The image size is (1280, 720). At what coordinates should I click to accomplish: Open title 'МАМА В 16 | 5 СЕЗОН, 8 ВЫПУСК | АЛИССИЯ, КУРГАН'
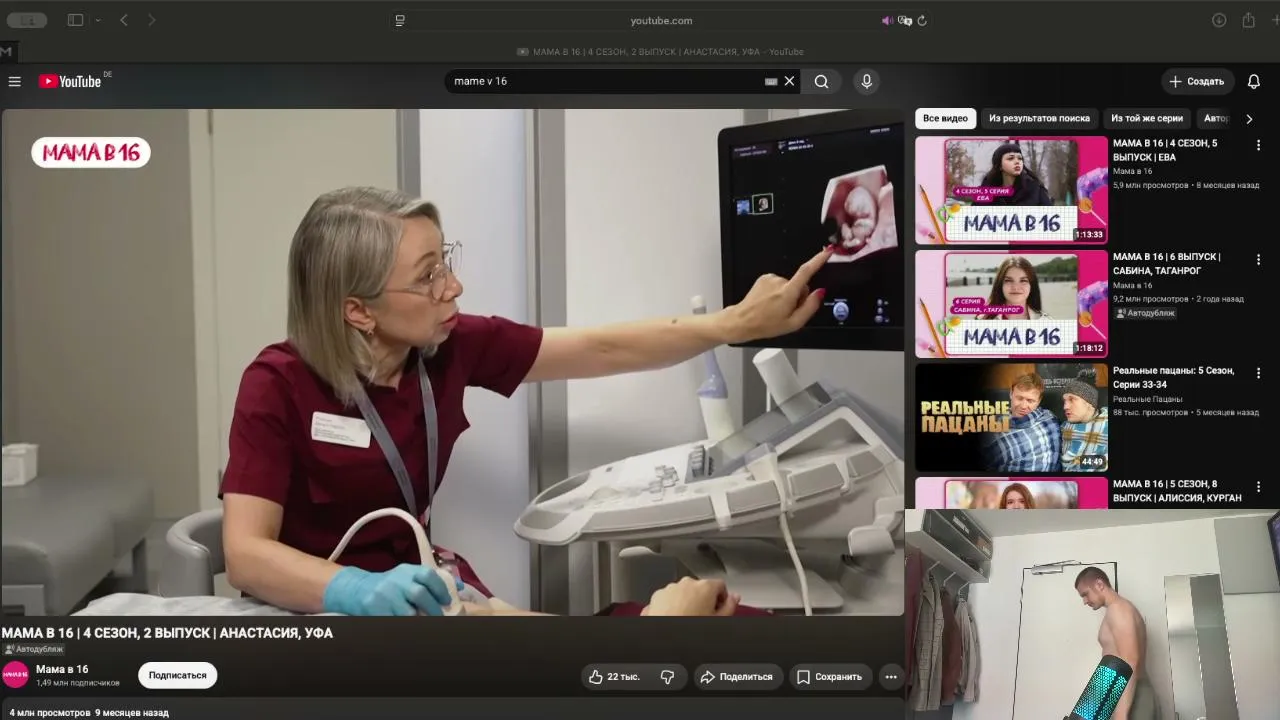(x=1177, y=491)
